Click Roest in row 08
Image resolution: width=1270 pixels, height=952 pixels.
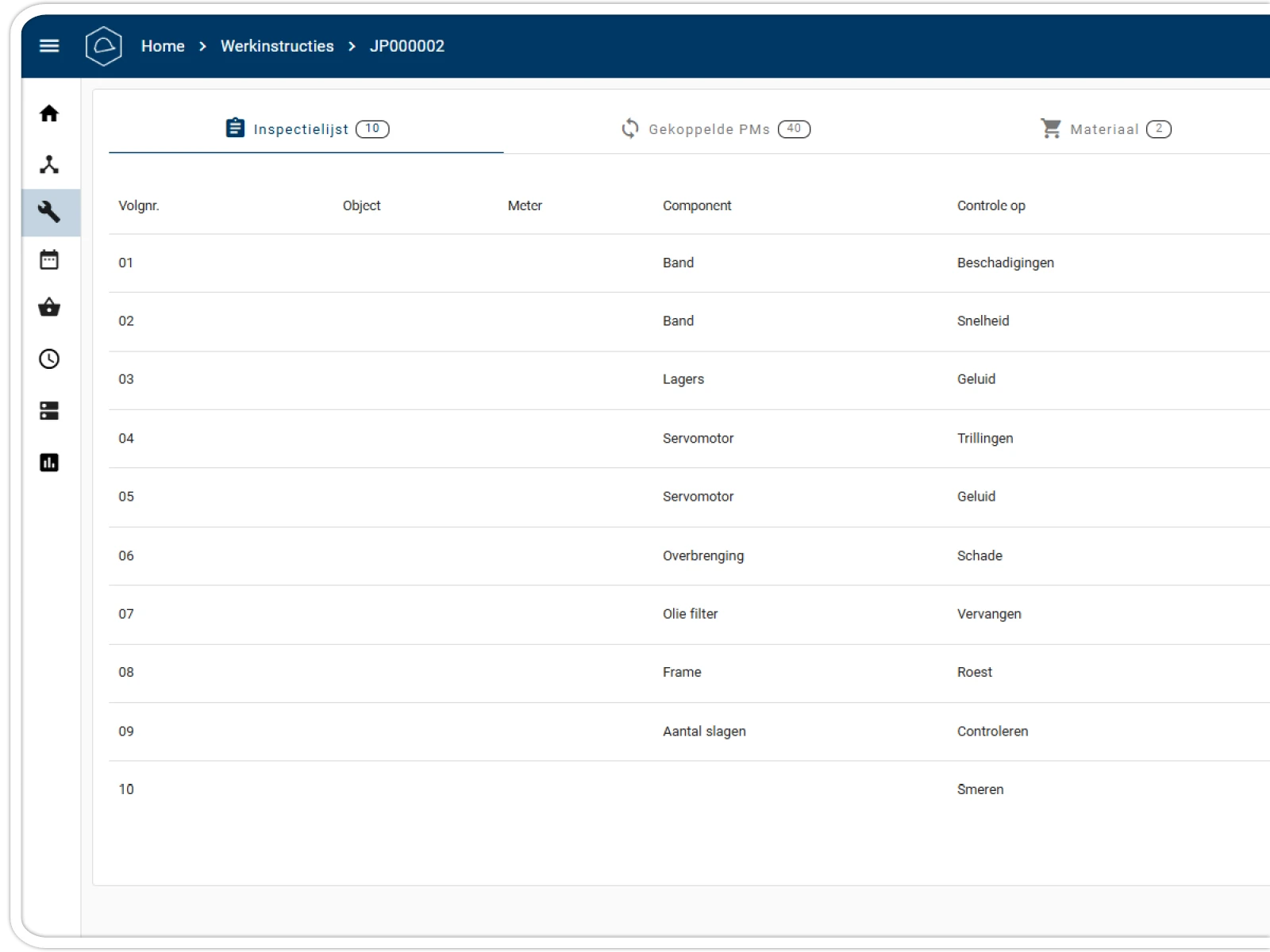[975, 672]
